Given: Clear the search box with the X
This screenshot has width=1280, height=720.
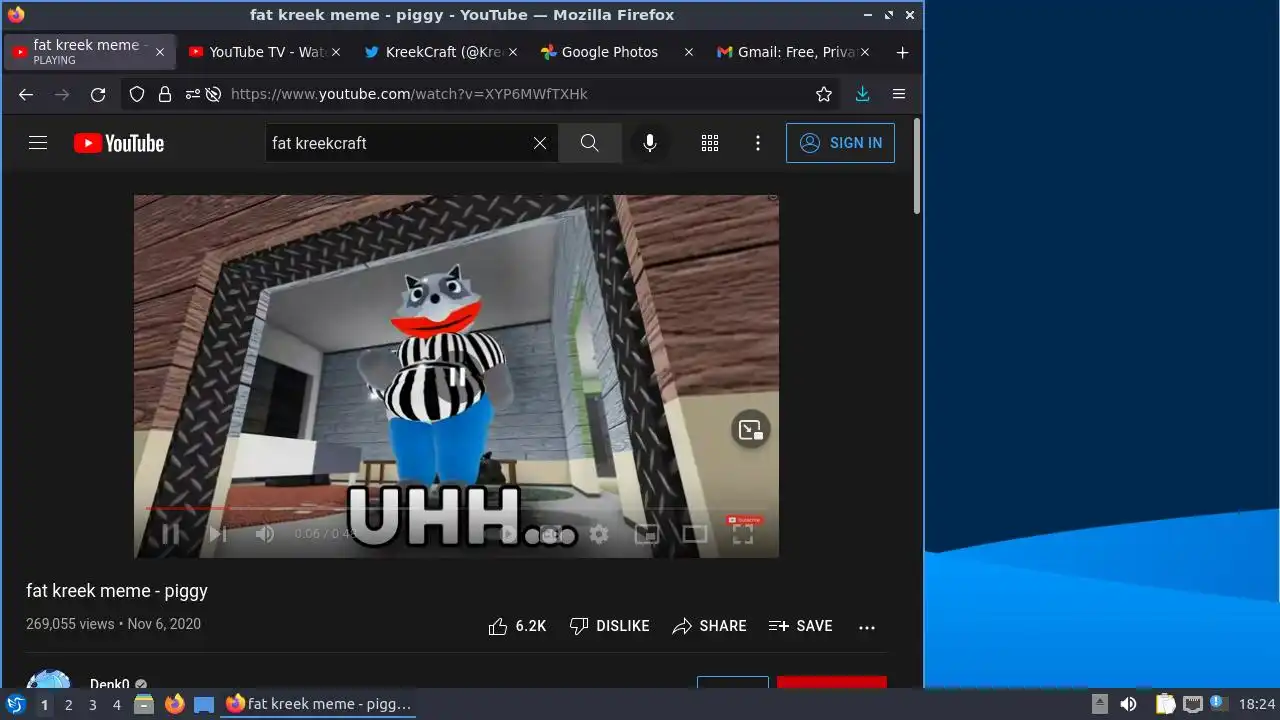Looking at the screenshot, I should (540, 143).
